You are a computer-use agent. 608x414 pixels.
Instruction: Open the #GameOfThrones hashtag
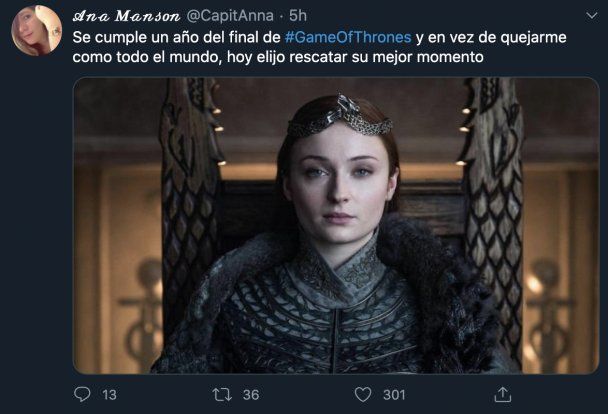click(348, 37)
